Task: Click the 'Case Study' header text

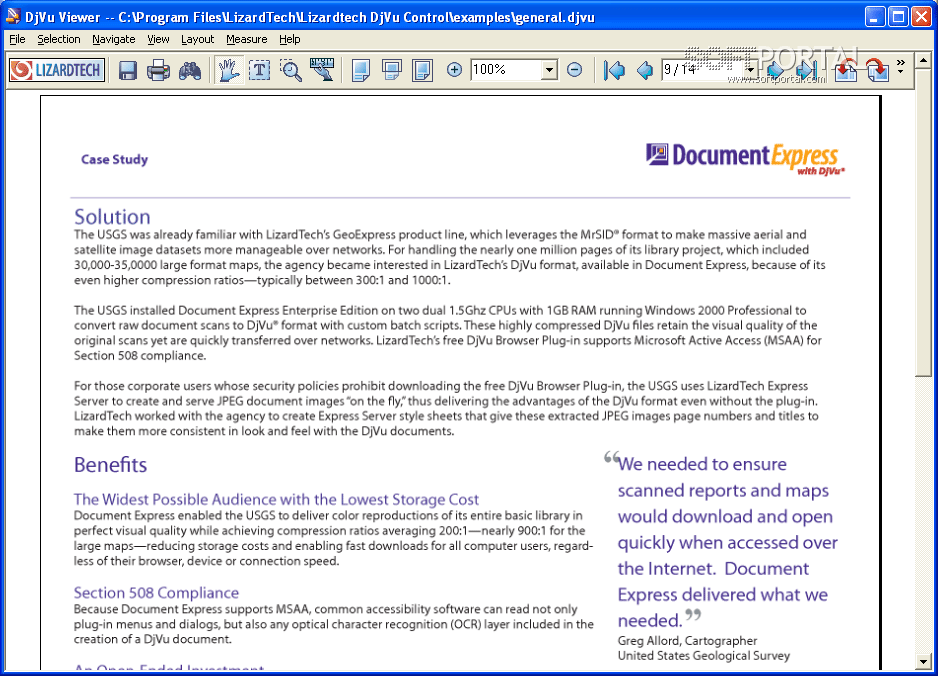Action: (x=114, y=160)
